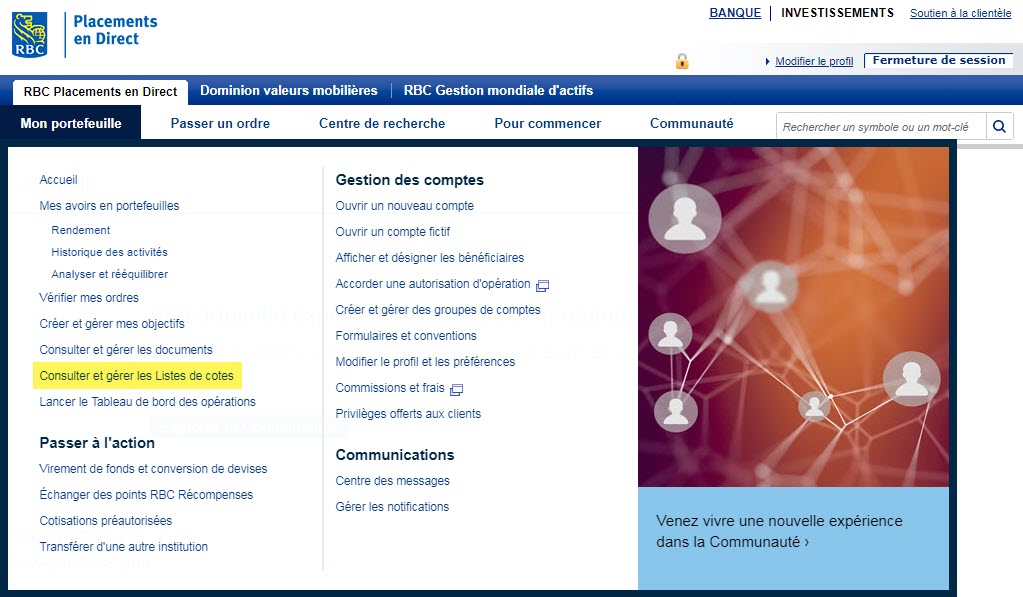Click the magnifying glass search icon
This screenshot has width=1023, height=597.
pyautogui.click(x=999, y=127)
